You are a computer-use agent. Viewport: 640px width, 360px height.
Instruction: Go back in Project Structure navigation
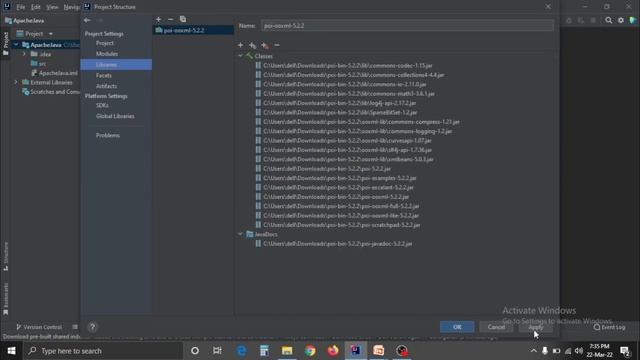(x=87, y=20)
